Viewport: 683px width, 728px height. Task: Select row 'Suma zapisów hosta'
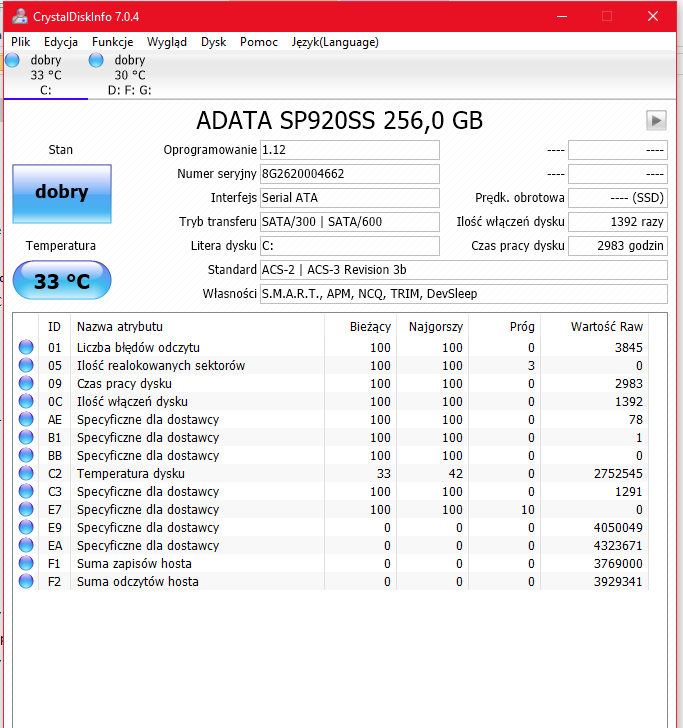coord(331,563)
